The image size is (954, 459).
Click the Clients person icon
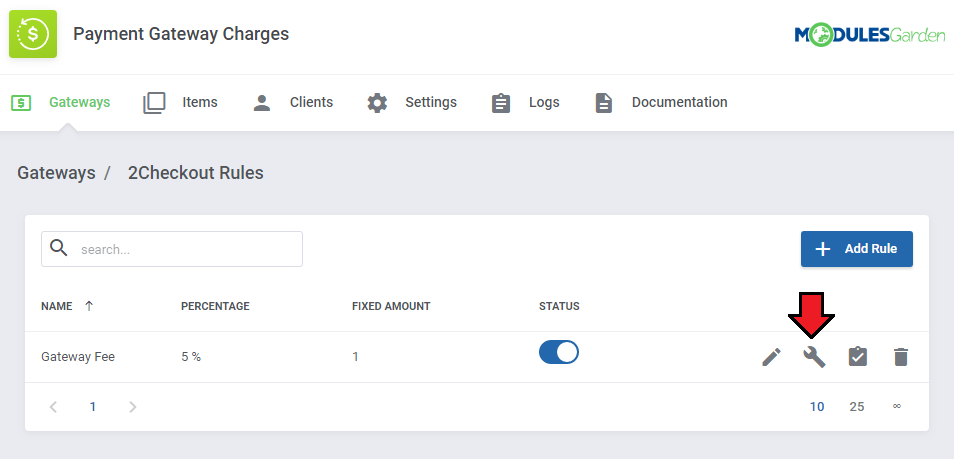pos(262,103)
